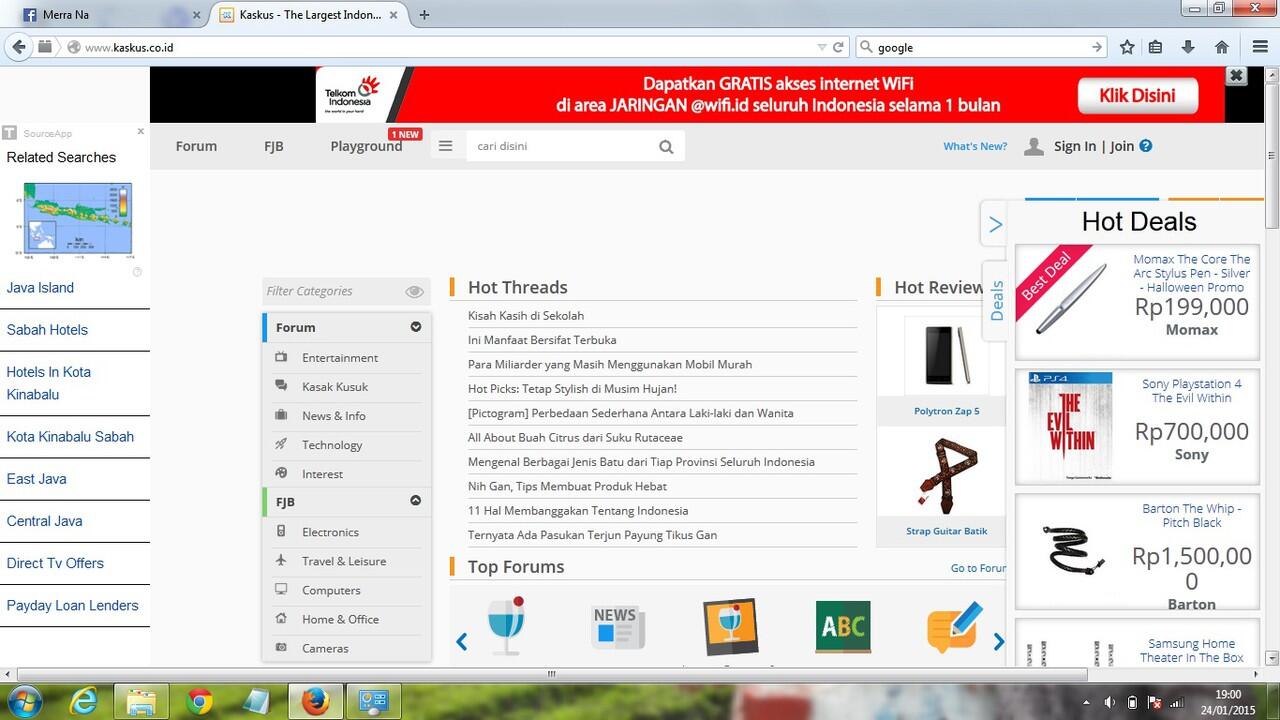Click the Firefox google search box

coord(982,47)
